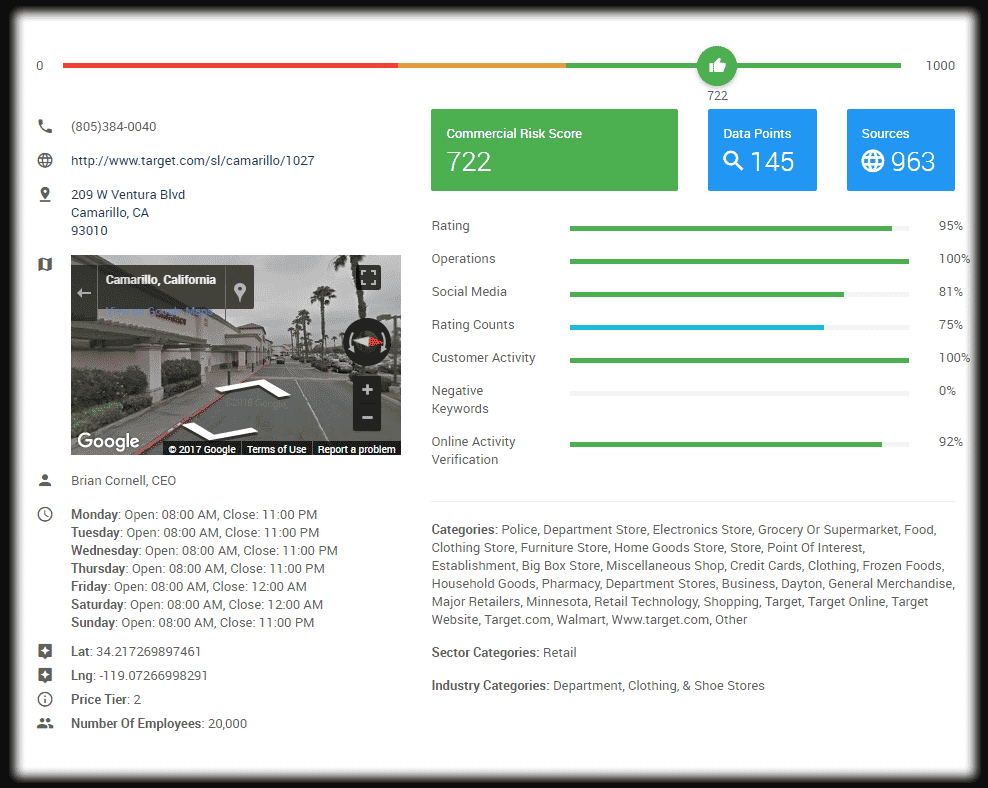The image size is (988, 788).
Task: Click Report a problem on the map
Action: (x=356, y=449)
